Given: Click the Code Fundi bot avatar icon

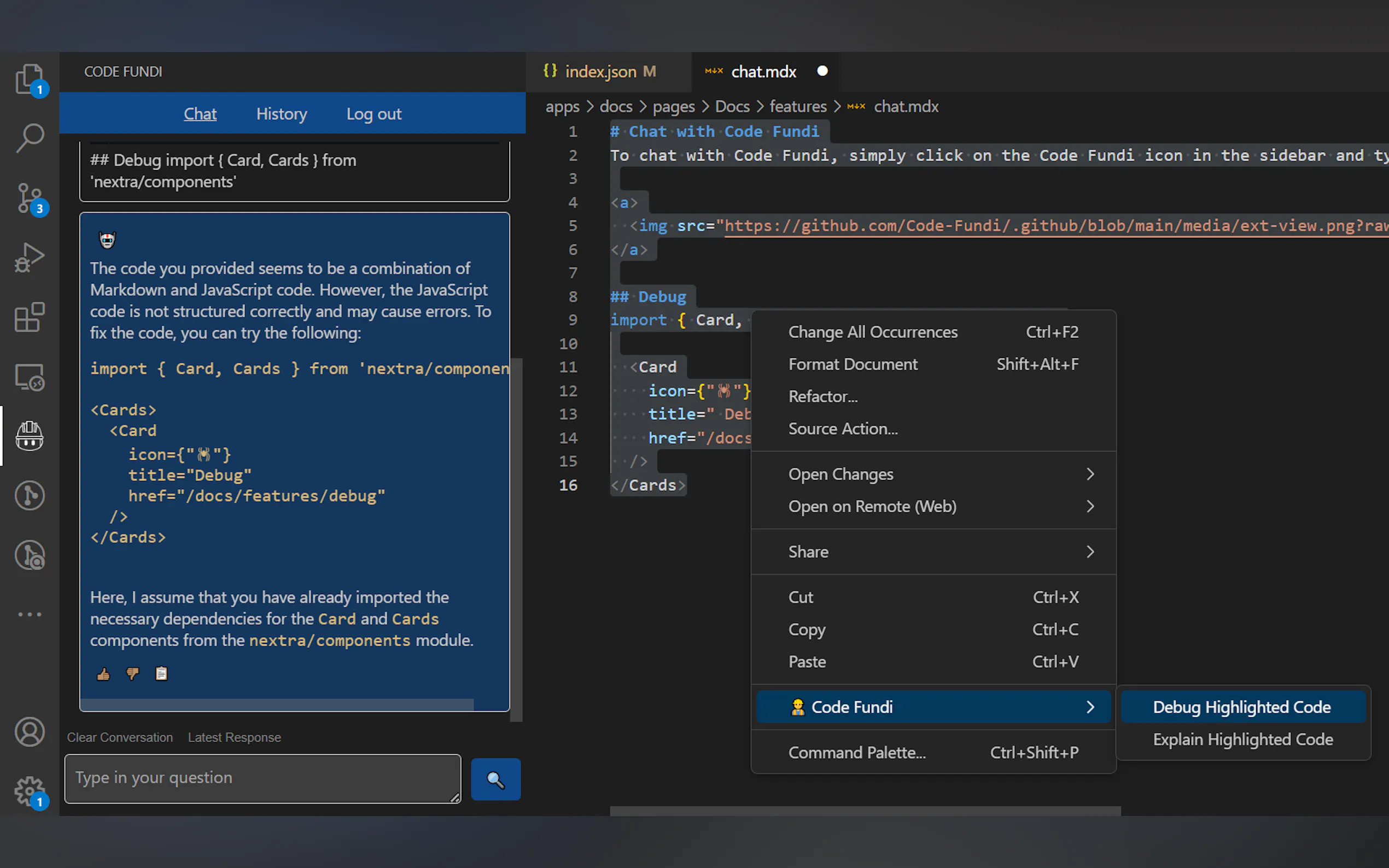Looking at the screenshot, I should (x=107, y=240).
